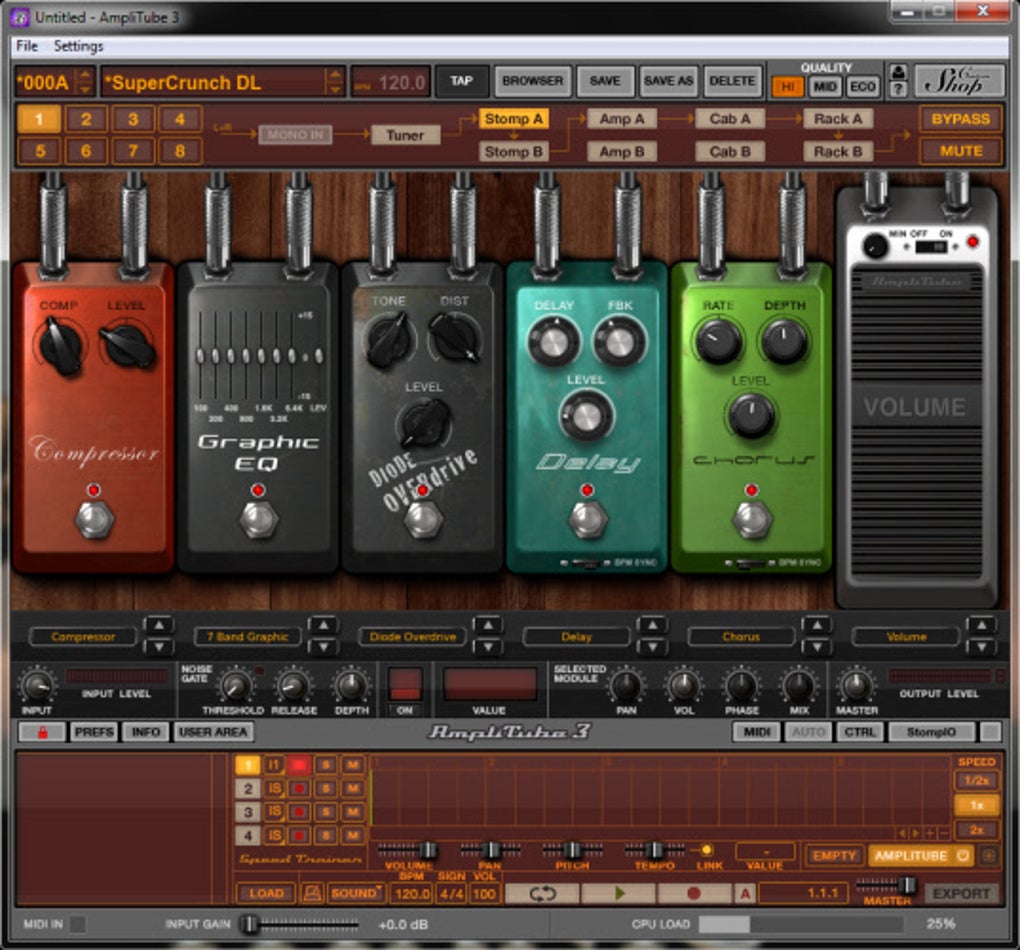Toggle the Graphic EQ pedal footswitch
This screenshot has width=1020, height=950.
pos(259,519)
